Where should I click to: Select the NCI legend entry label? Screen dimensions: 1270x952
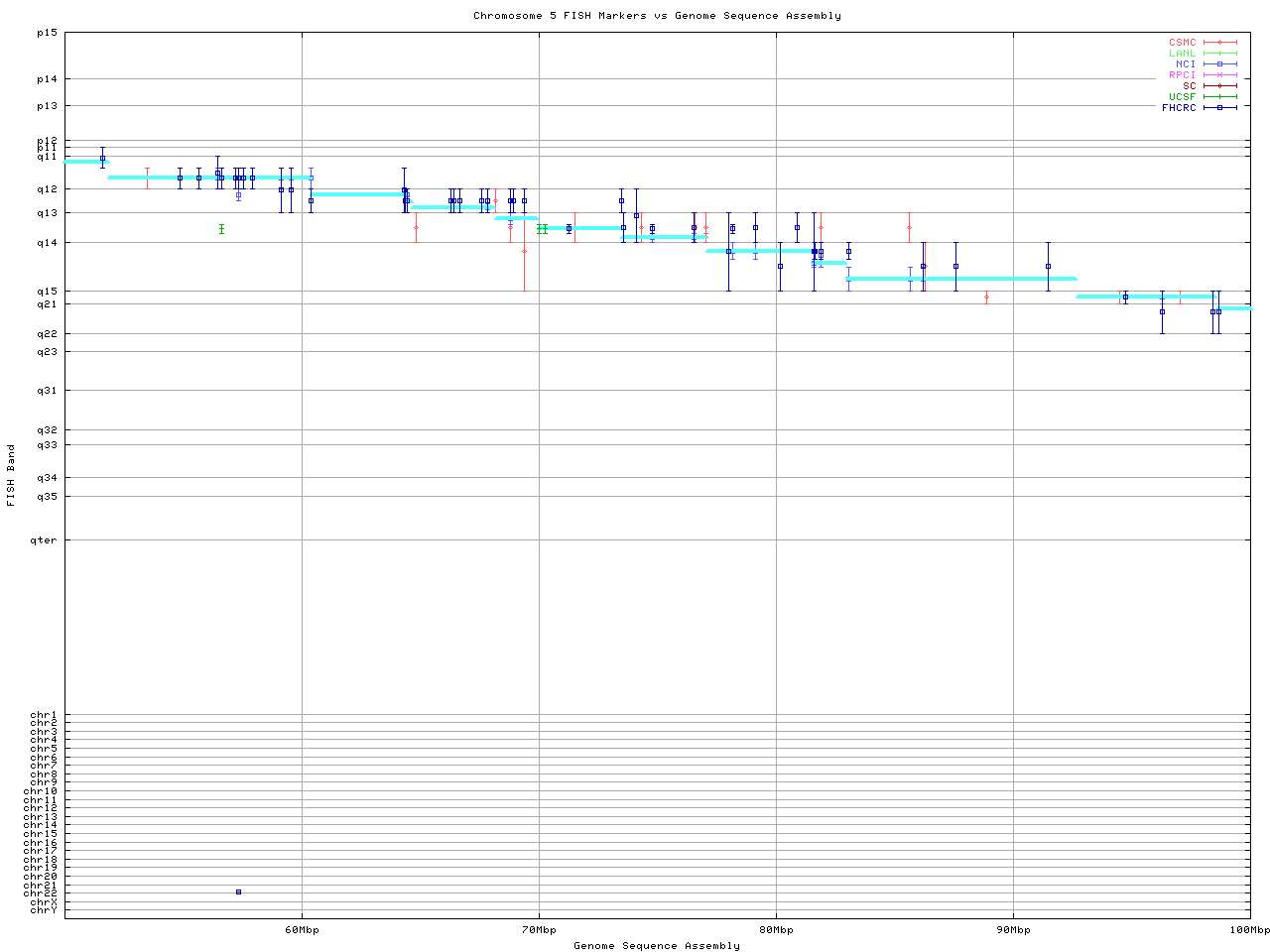click(1186, 64)
